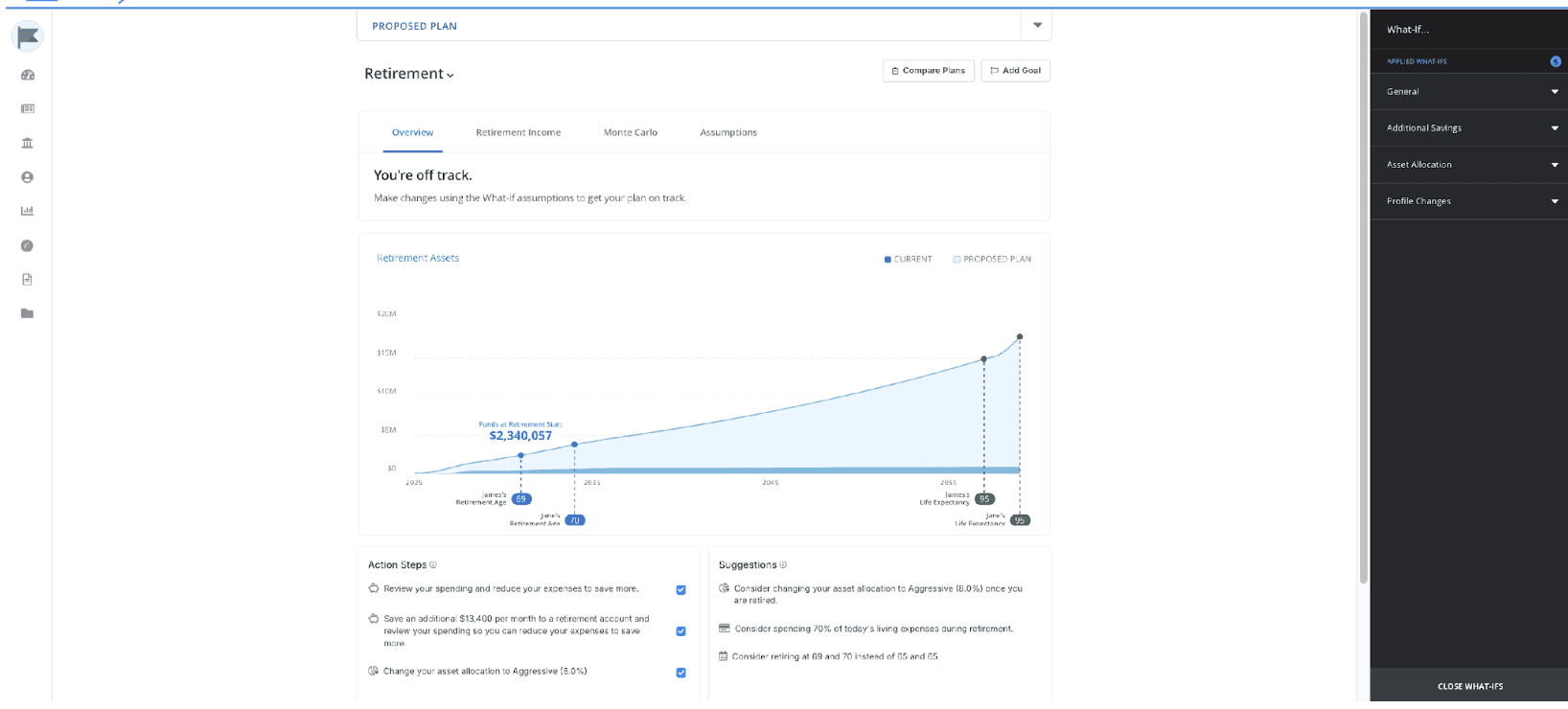Switch to the Overview tab

point(413,133)
